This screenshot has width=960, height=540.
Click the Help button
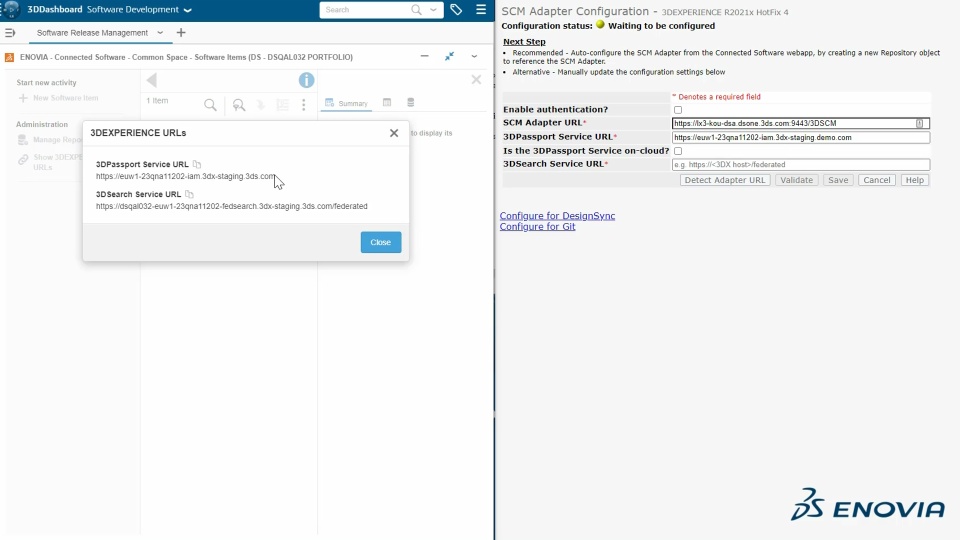tap(915, 180)
